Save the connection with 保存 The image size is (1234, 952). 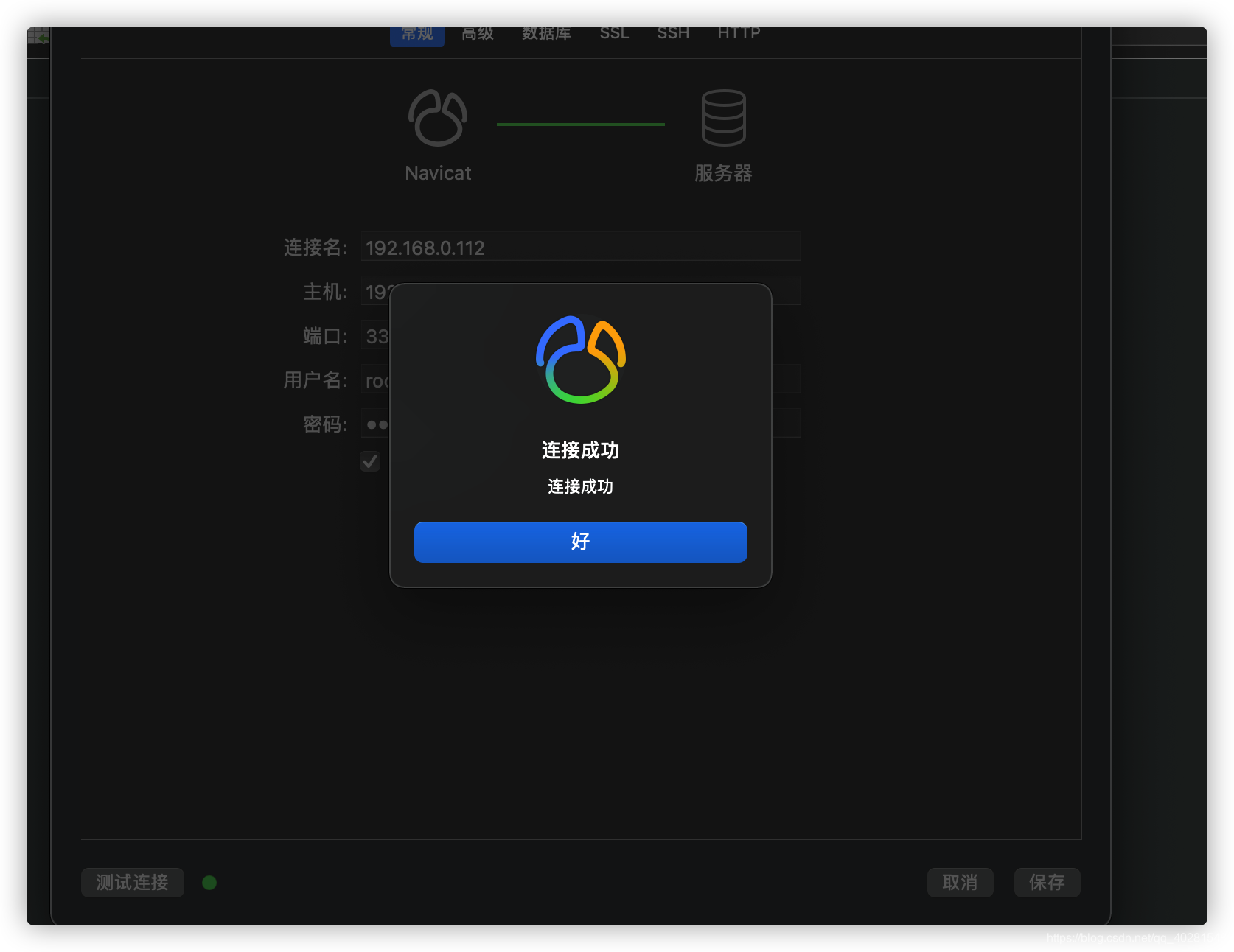(1047, 882)
